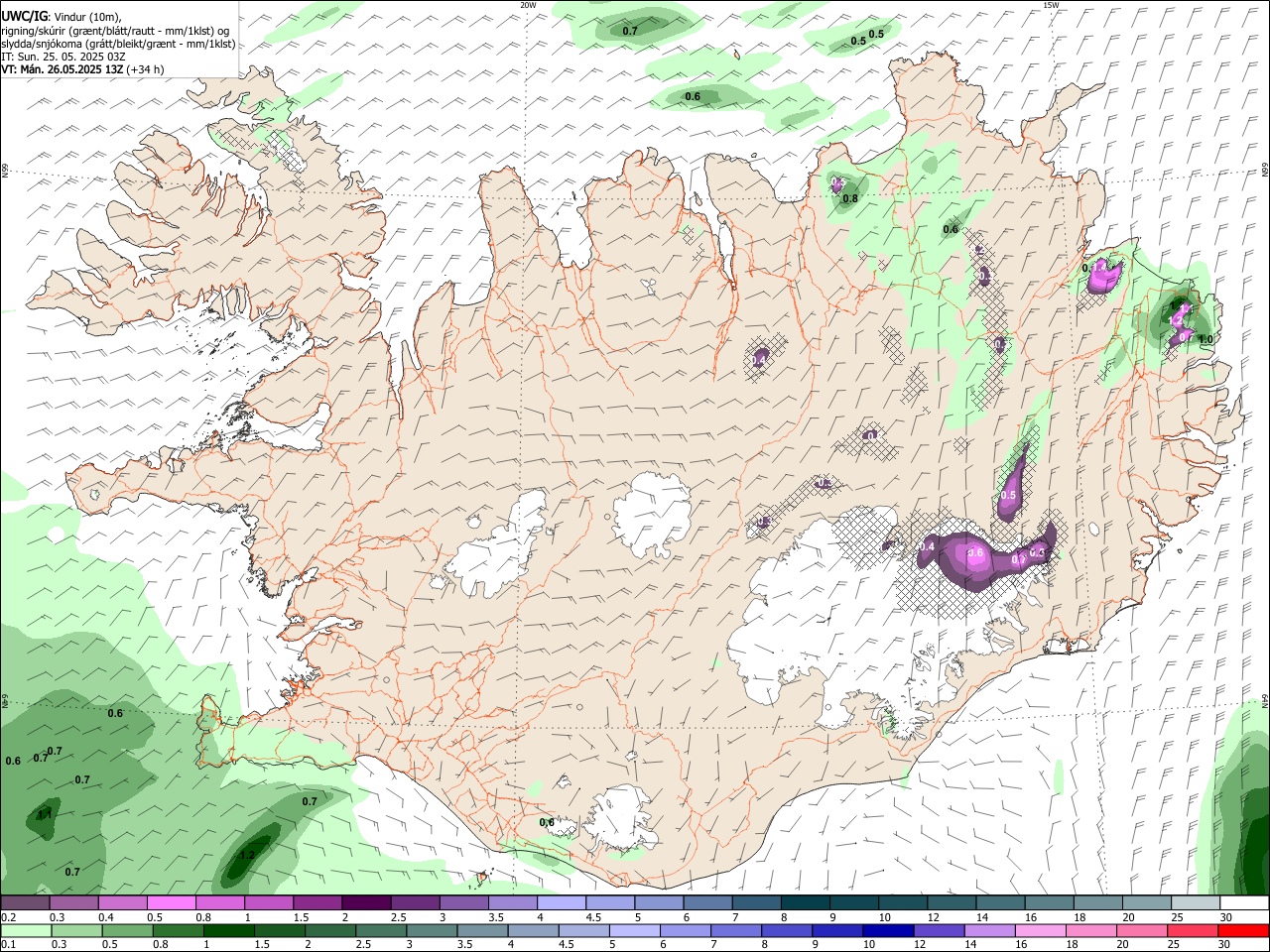Click the gray-green swatch at 3 in lower legend
The height and width of the screenshot is (952, 1270).
tap(431, 930)
